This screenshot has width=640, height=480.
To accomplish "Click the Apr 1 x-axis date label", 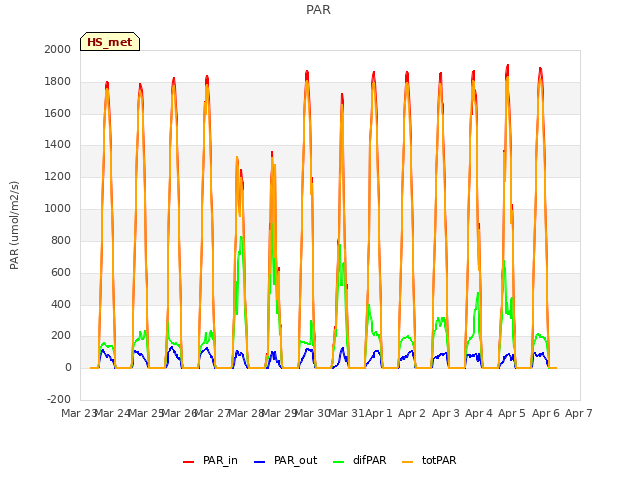I will (x=378, y=413).
